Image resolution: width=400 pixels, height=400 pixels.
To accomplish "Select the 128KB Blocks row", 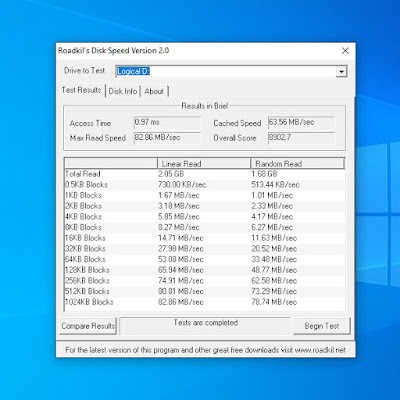I will pos(205,270).
